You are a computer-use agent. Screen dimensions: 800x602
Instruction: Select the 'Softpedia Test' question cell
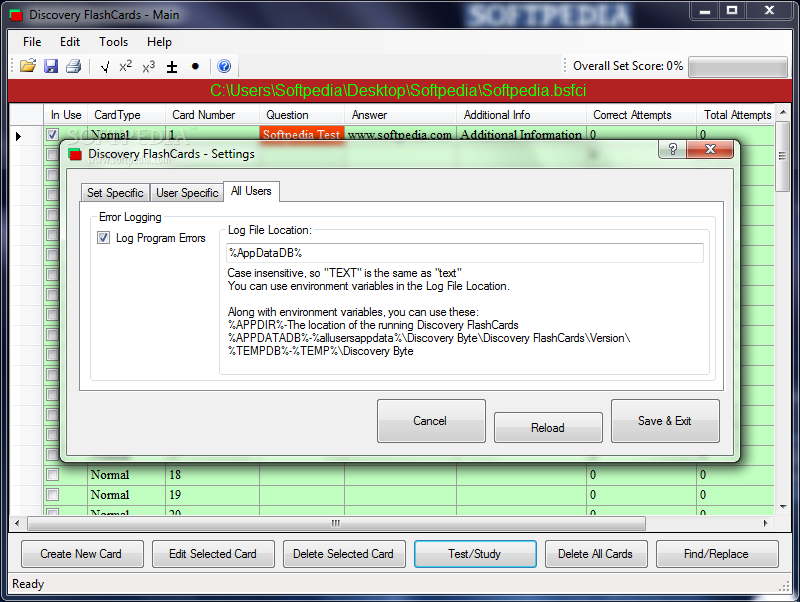point(302,135)
